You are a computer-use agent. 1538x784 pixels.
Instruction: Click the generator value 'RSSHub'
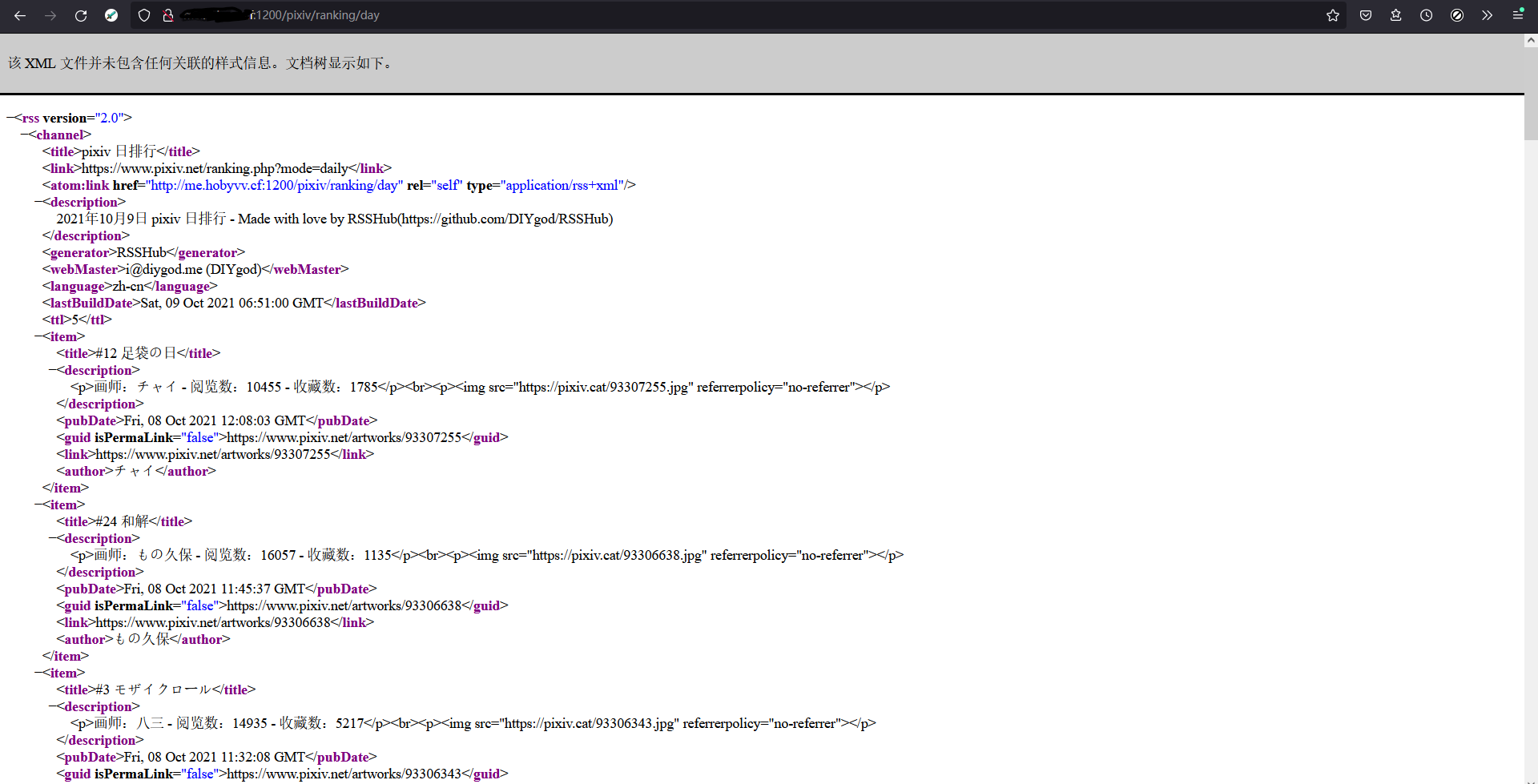pos(142,252)
